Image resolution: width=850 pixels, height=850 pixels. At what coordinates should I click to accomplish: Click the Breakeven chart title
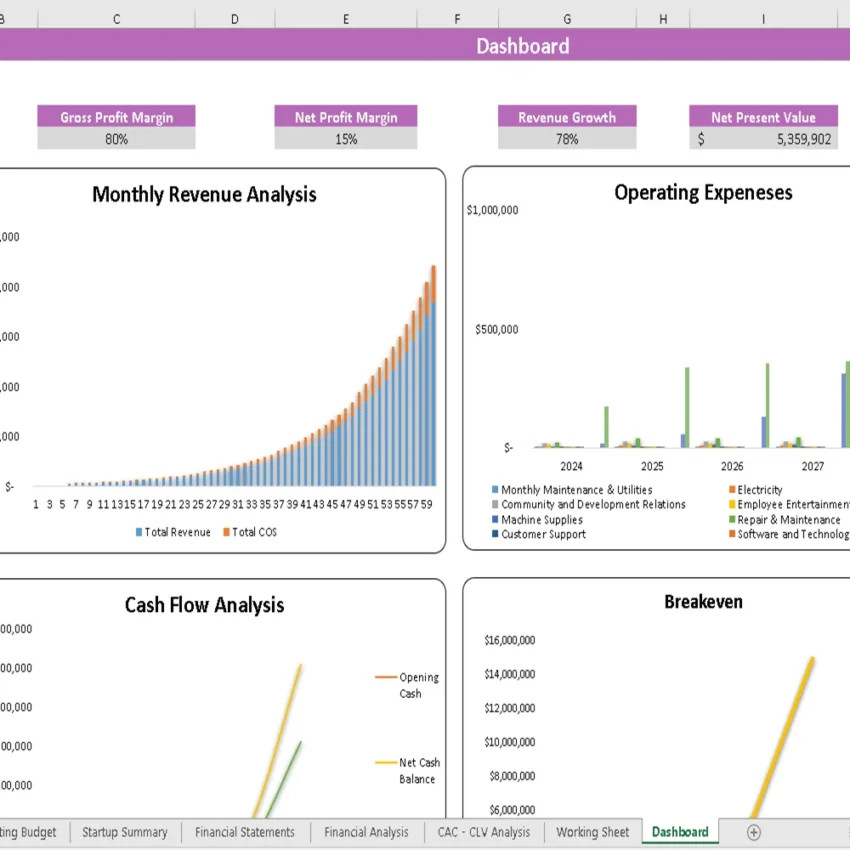coord(704,602)
